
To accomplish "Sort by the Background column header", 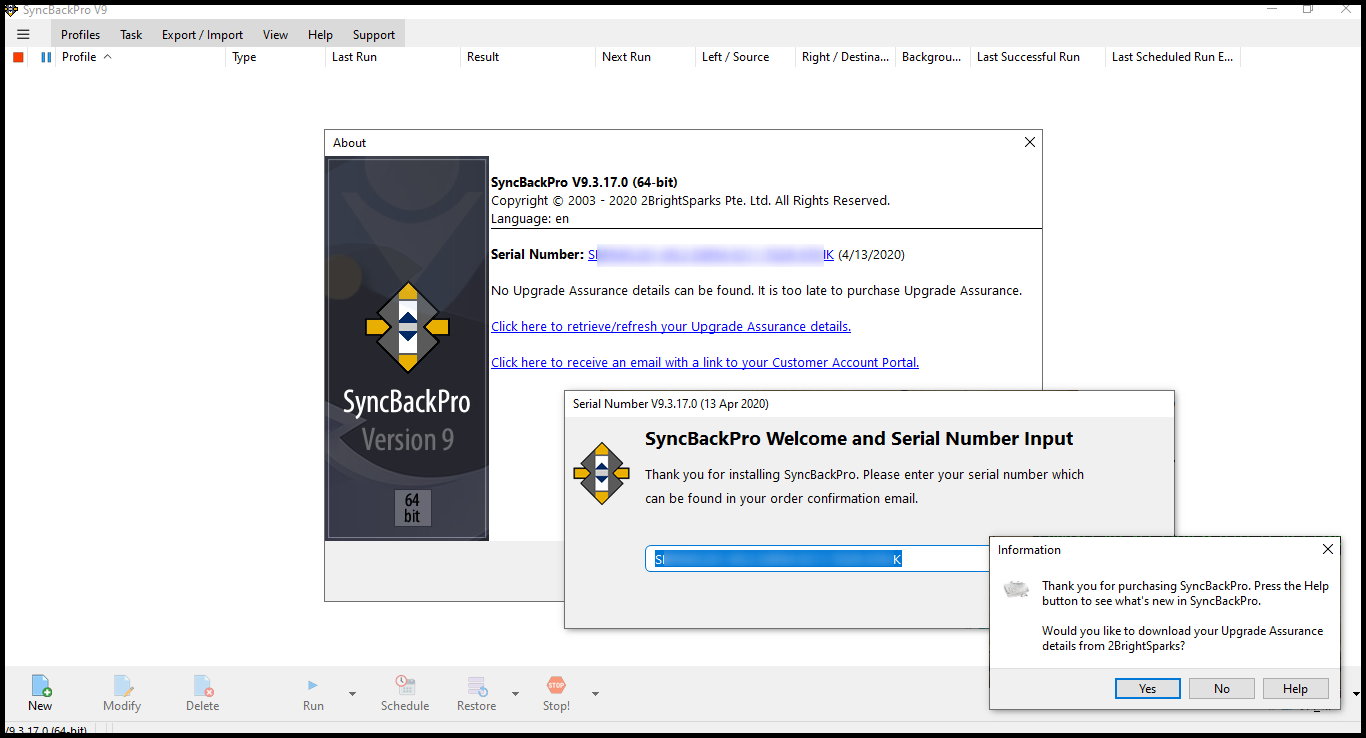I will [x=934, y=57].
